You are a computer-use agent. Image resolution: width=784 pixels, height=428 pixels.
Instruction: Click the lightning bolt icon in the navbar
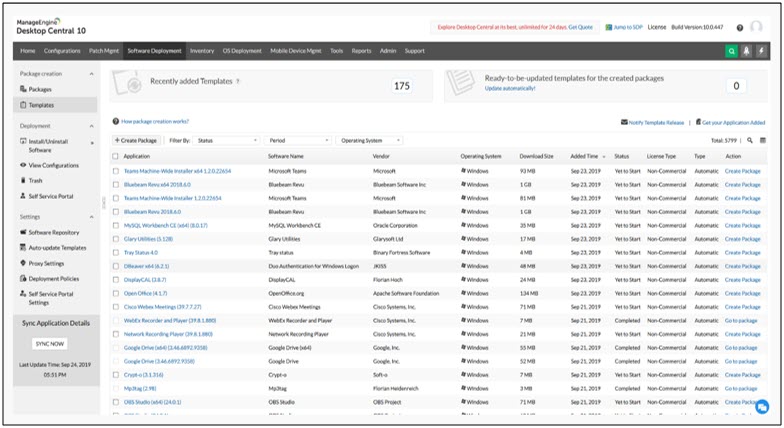pyautogui.click(x=761, y=51)
